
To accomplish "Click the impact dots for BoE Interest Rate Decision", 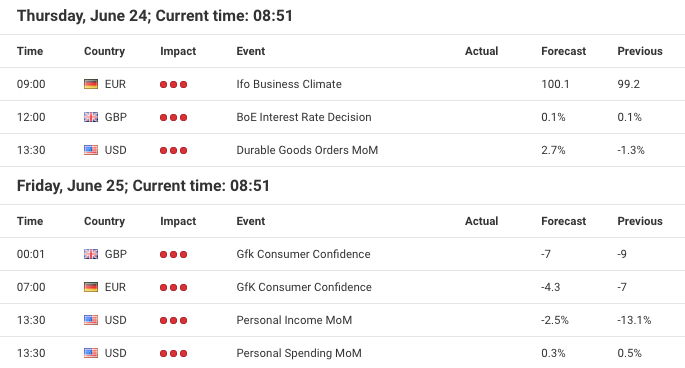I will [173, 118].
